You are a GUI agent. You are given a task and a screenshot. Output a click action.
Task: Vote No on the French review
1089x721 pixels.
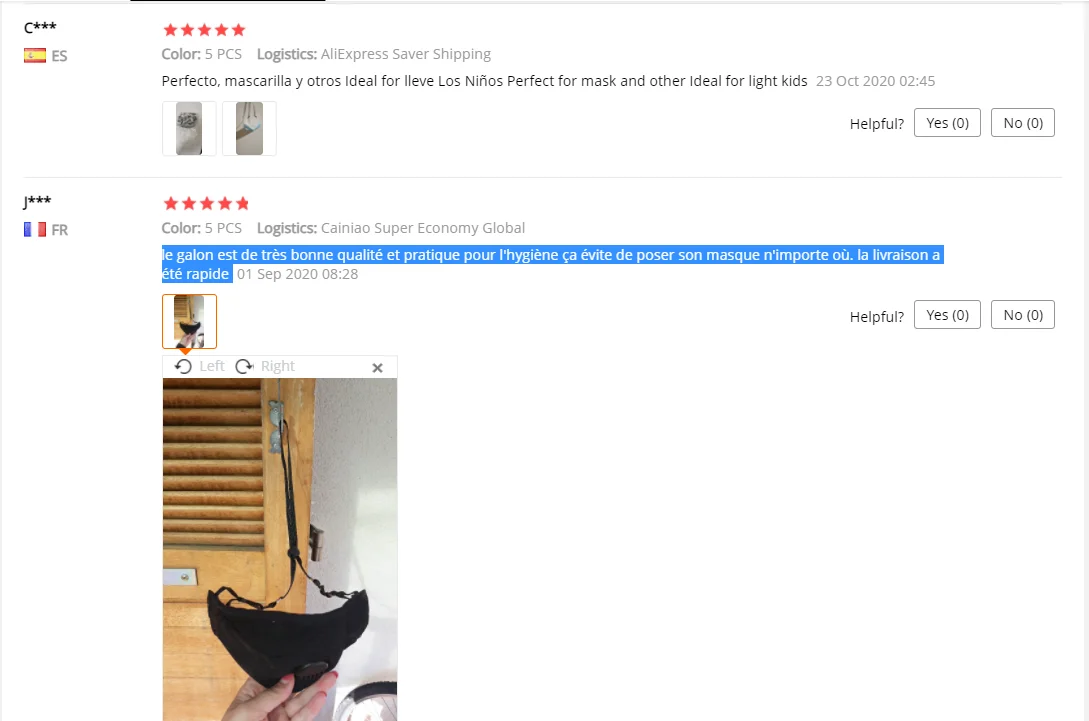[1022, 315]
